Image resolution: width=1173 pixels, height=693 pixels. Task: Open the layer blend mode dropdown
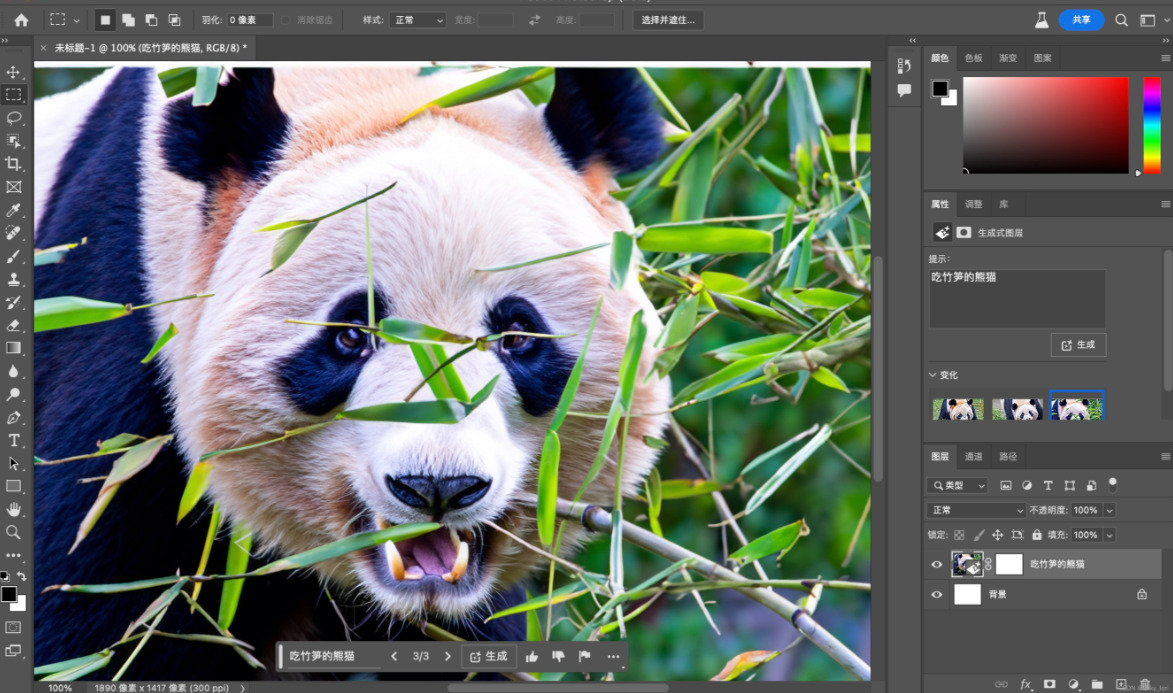tap(974, 510)
